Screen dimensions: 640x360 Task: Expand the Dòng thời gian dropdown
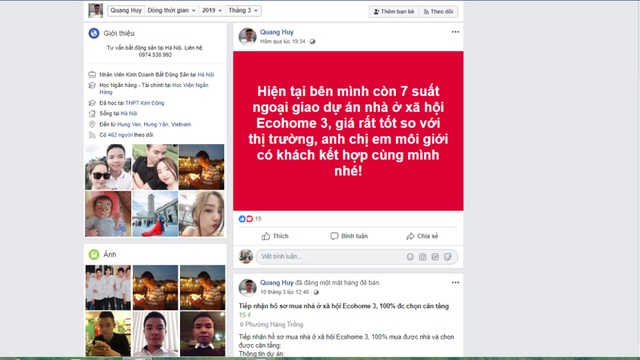[171, 11]
